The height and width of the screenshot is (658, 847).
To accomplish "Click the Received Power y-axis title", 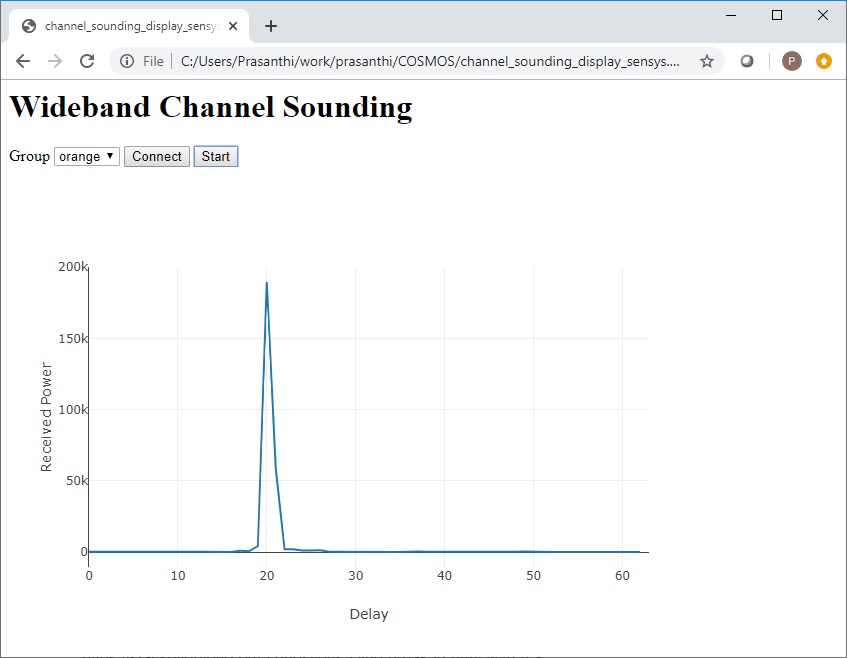I will coord(46,417).
